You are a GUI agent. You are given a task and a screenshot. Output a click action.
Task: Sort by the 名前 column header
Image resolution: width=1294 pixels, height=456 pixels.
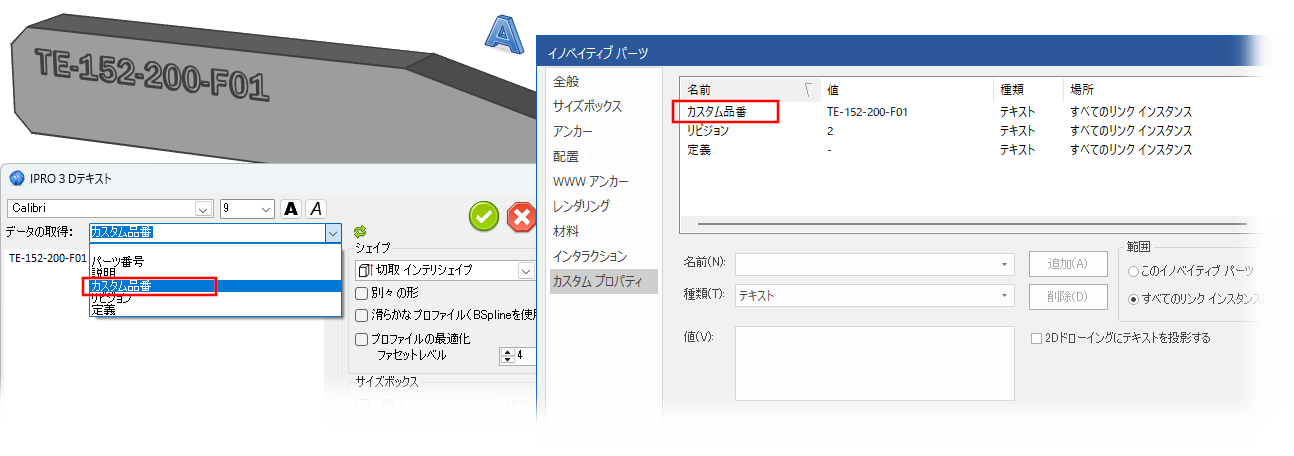750,90
